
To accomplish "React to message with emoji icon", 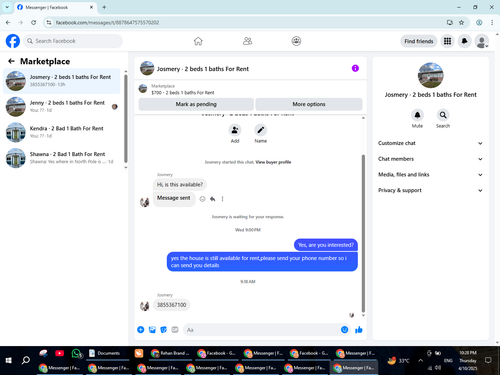I will point(202,199).
